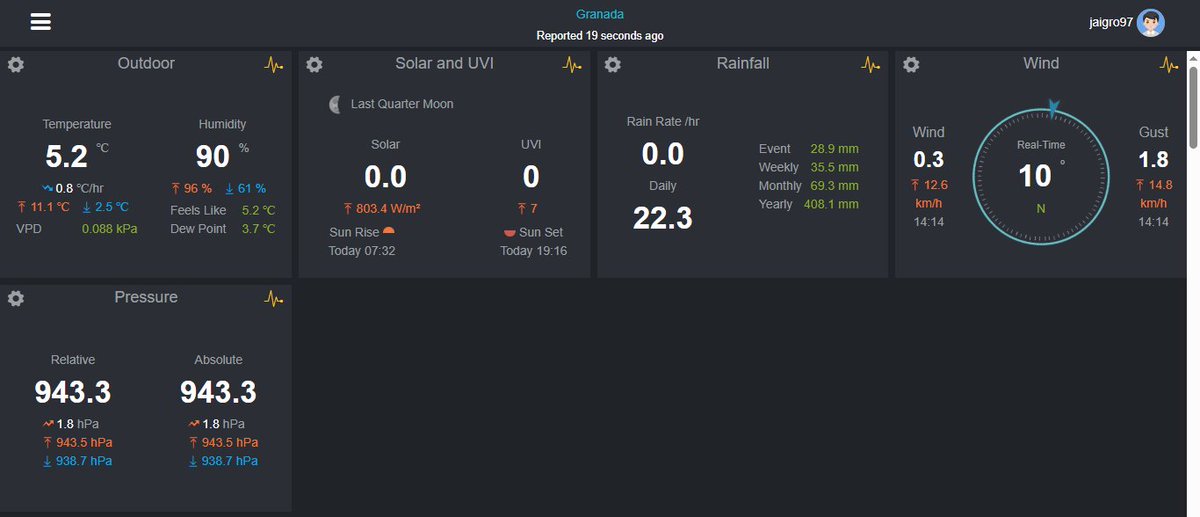Click the sunset icon
1200x517 pixels.
tap(509, 233)
